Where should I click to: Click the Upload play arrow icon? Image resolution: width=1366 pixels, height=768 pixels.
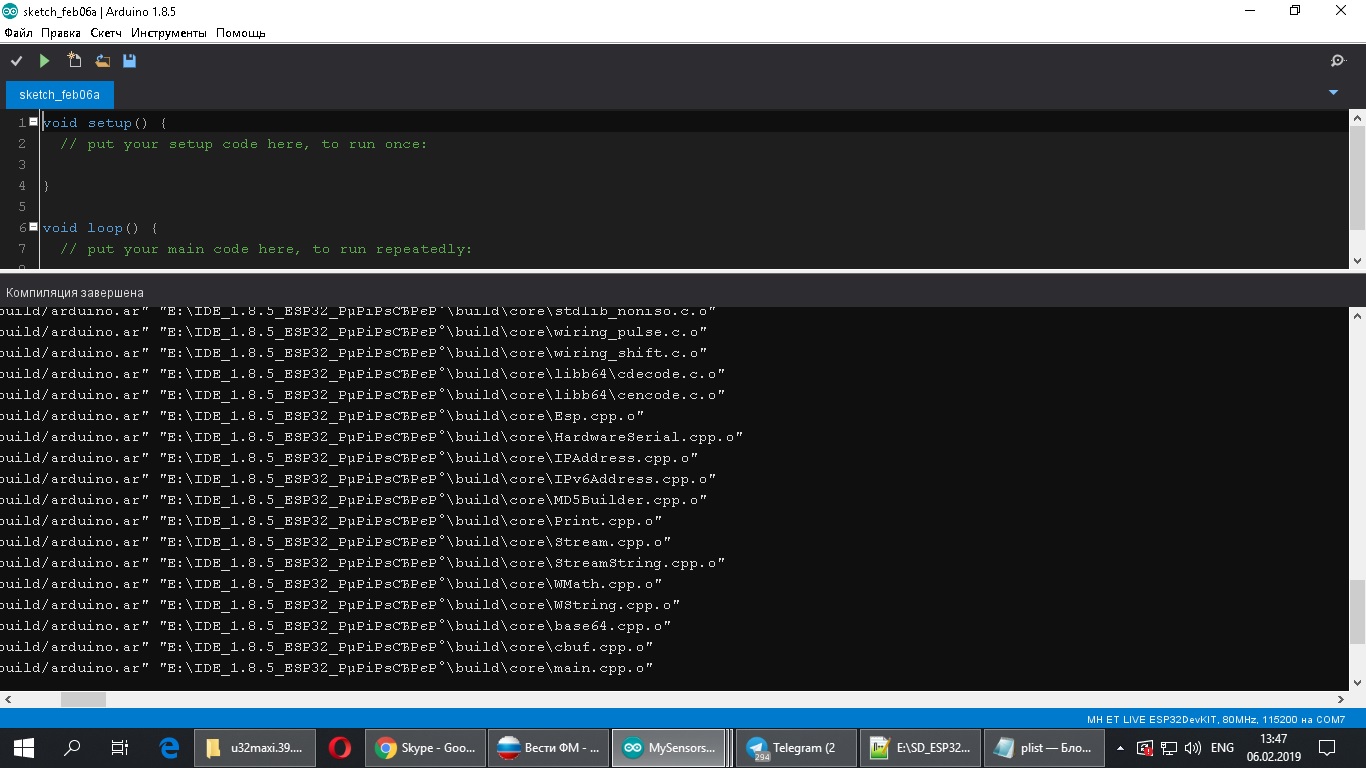coord(44,61)
